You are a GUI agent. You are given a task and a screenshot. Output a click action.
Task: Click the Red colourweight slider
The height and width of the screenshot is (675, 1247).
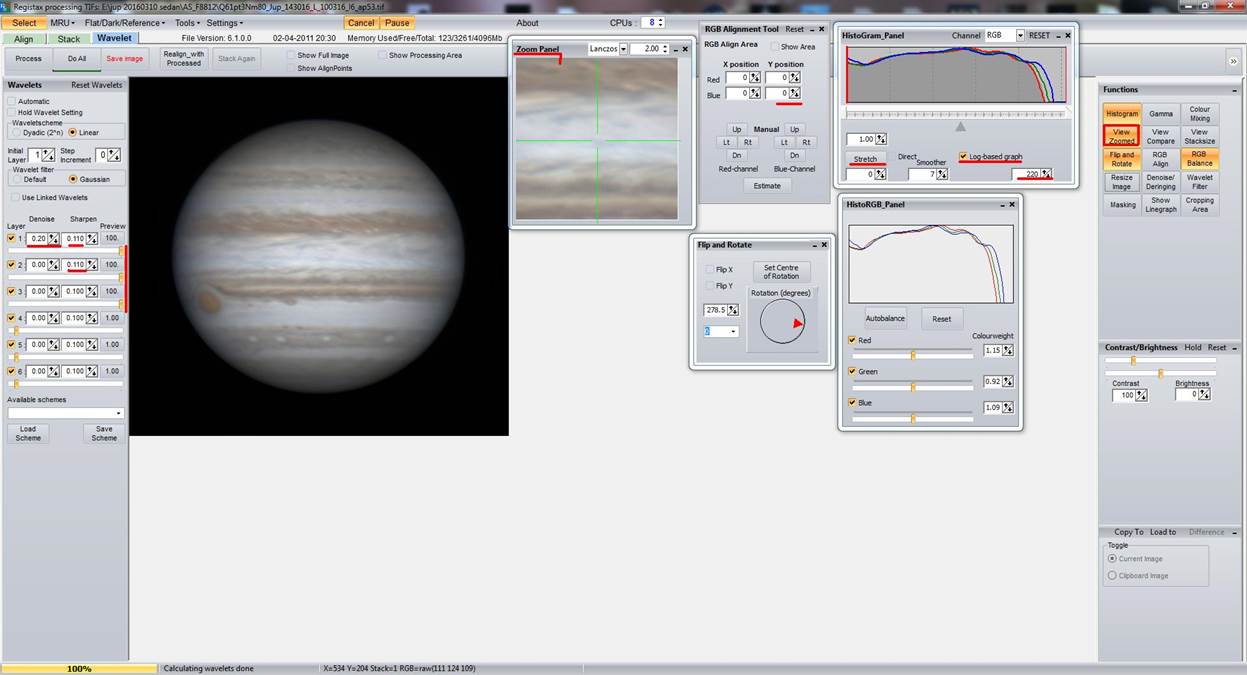point(912,355)
